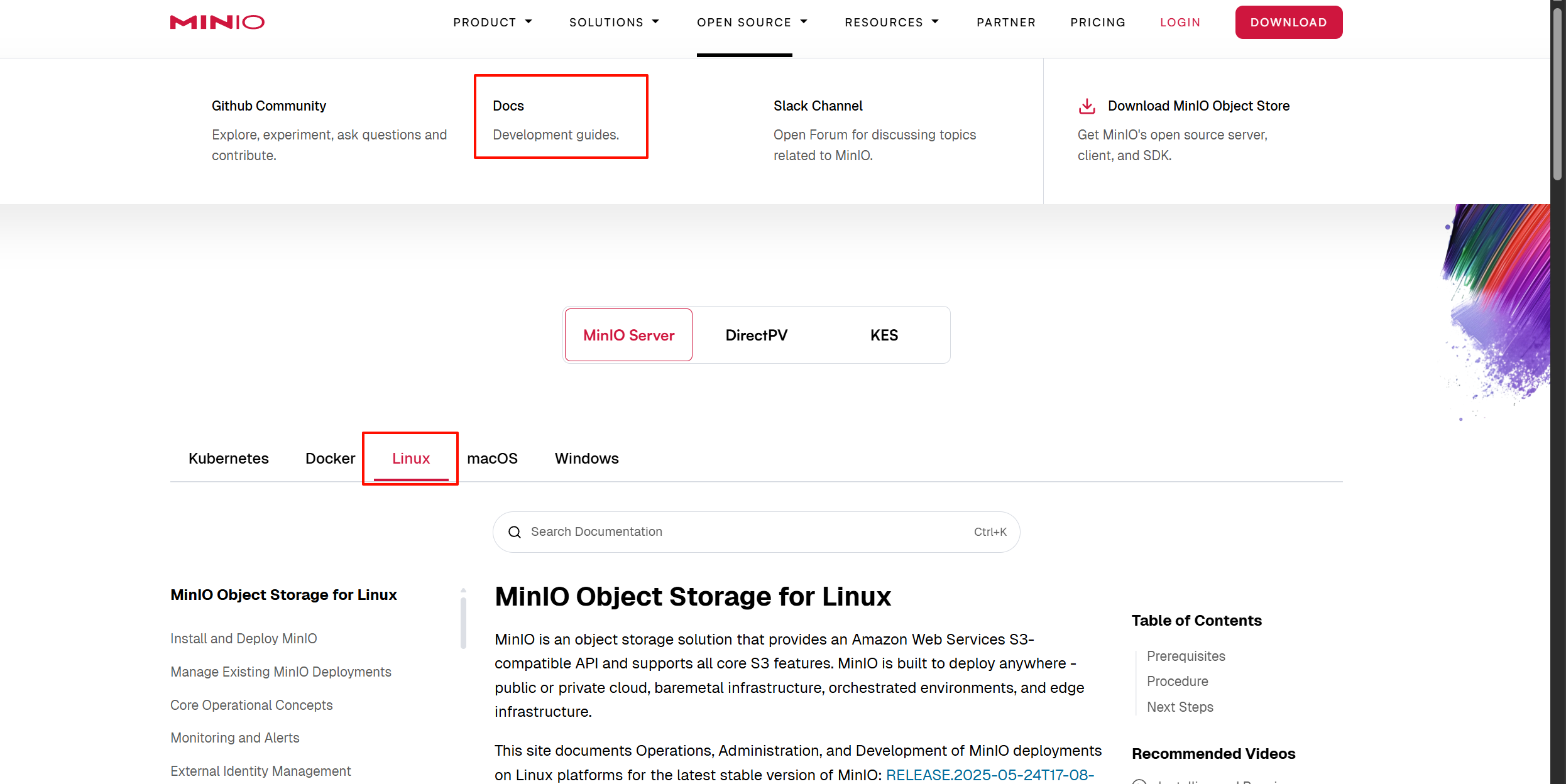Go to the PRICING page
This screenshot has height=784, width=1566.
pos(1098,23)
